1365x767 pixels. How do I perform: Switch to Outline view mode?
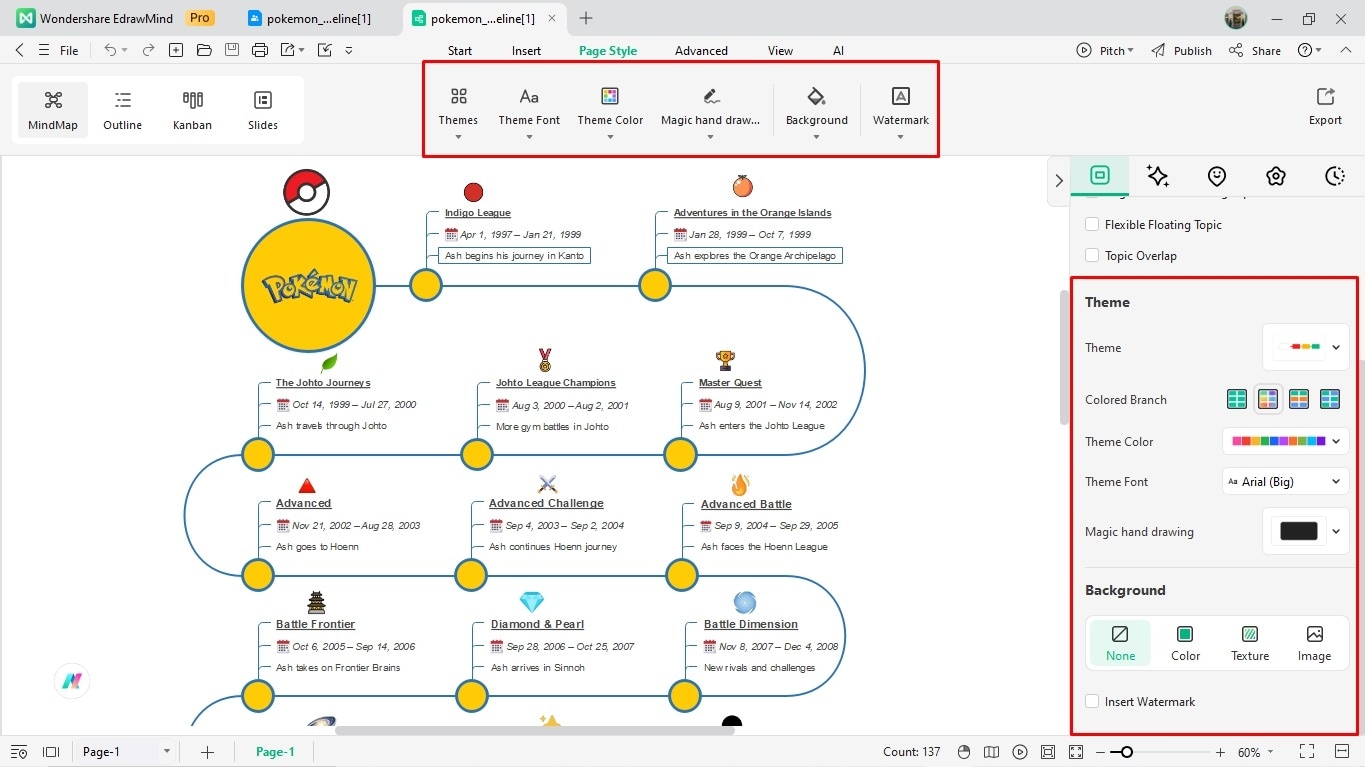point(122,109)
